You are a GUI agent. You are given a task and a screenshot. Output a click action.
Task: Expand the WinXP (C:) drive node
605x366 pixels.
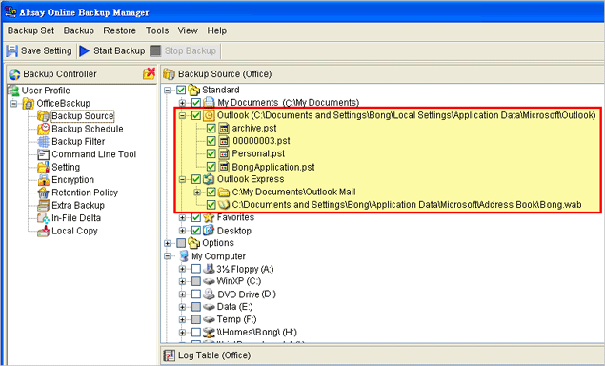pos(183,281)
